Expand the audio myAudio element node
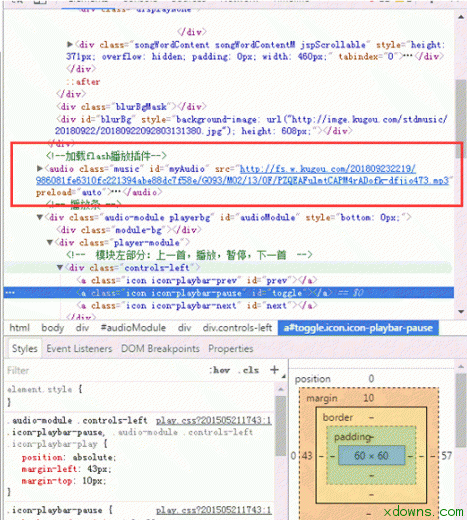This screenshot has height=520, width=467. click(40, 168)
